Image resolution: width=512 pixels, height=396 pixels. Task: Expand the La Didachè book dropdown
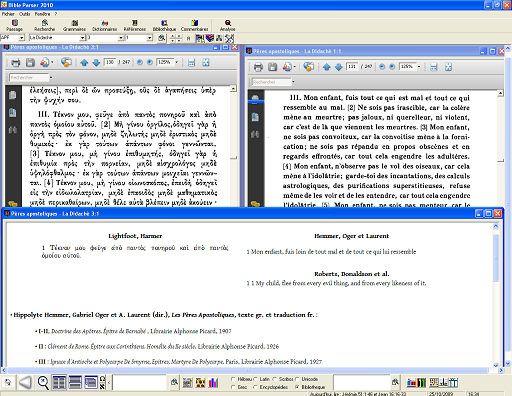coord(82,38)
